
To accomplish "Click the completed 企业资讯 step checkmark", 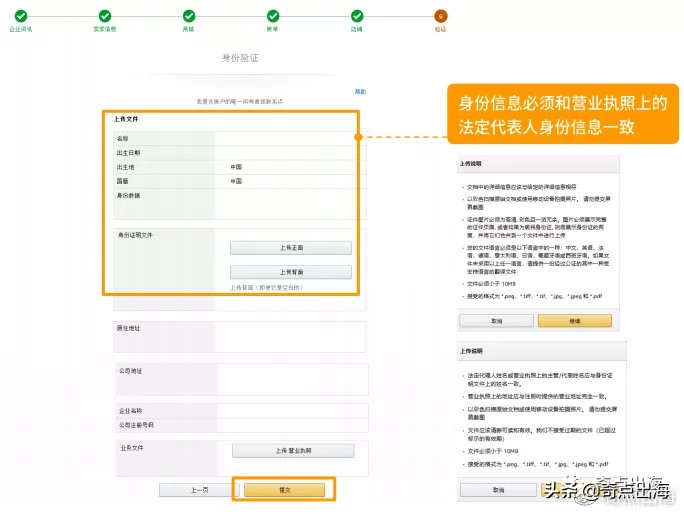I will coord(21,16).
